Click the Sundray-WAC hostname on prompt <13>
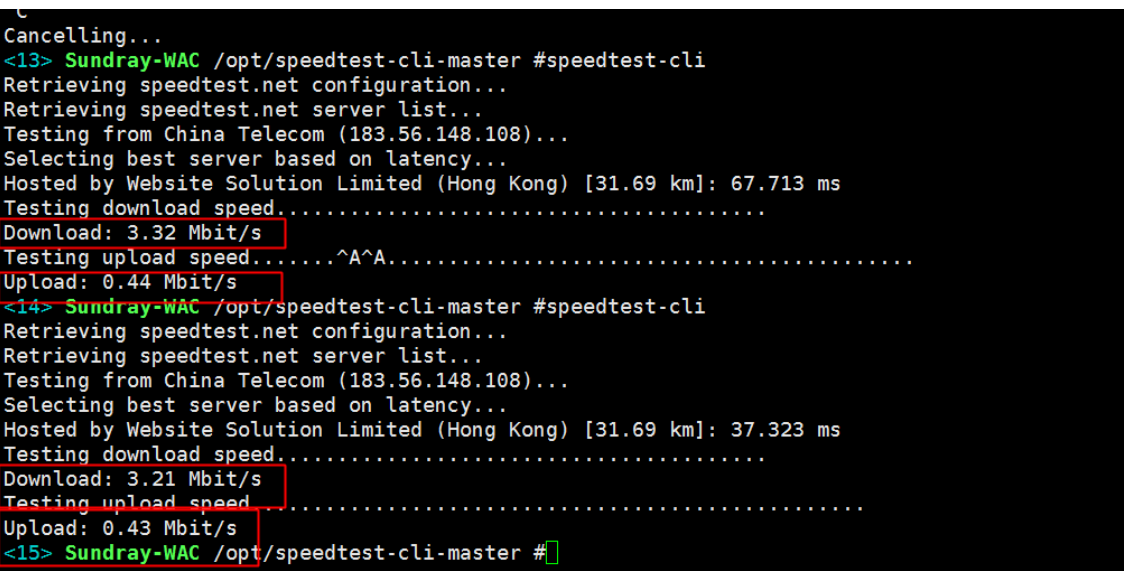1124x571 pixels. 132,60
